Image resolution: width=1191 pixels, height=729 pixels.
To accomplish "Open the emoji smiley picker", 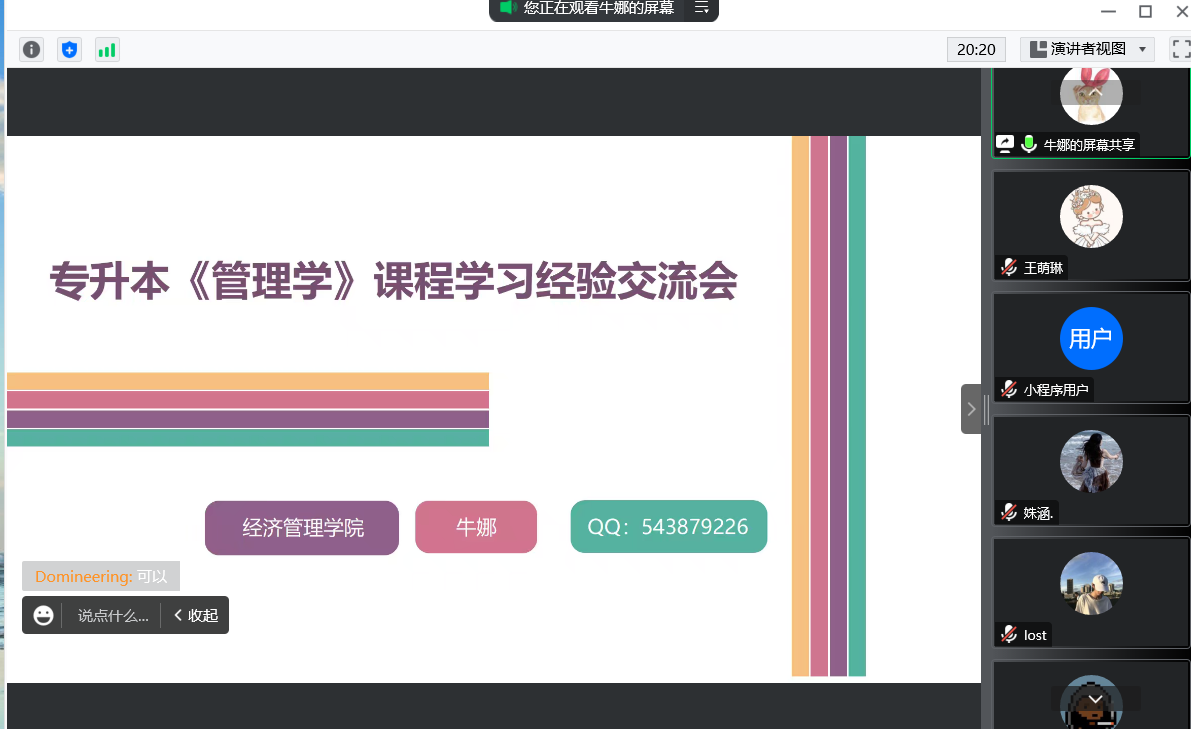I will 43,615.
